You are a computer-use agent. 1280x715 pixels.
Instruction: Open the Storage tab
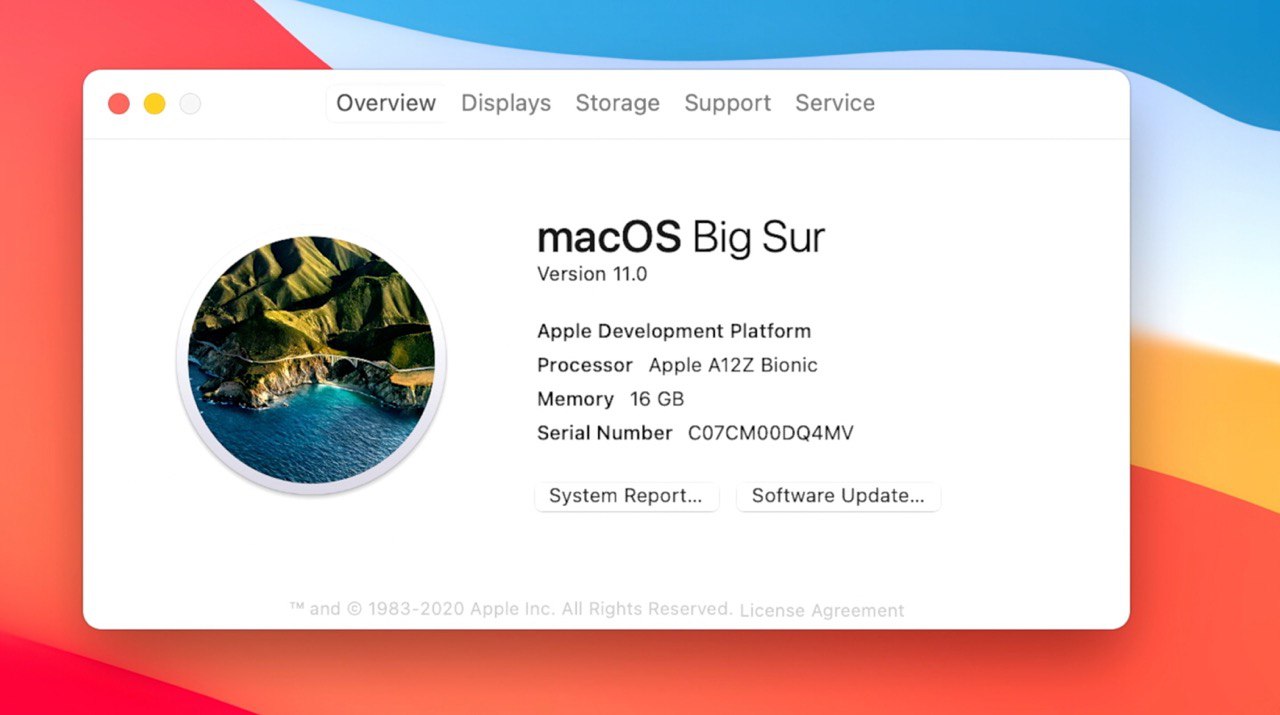point(617,103)
